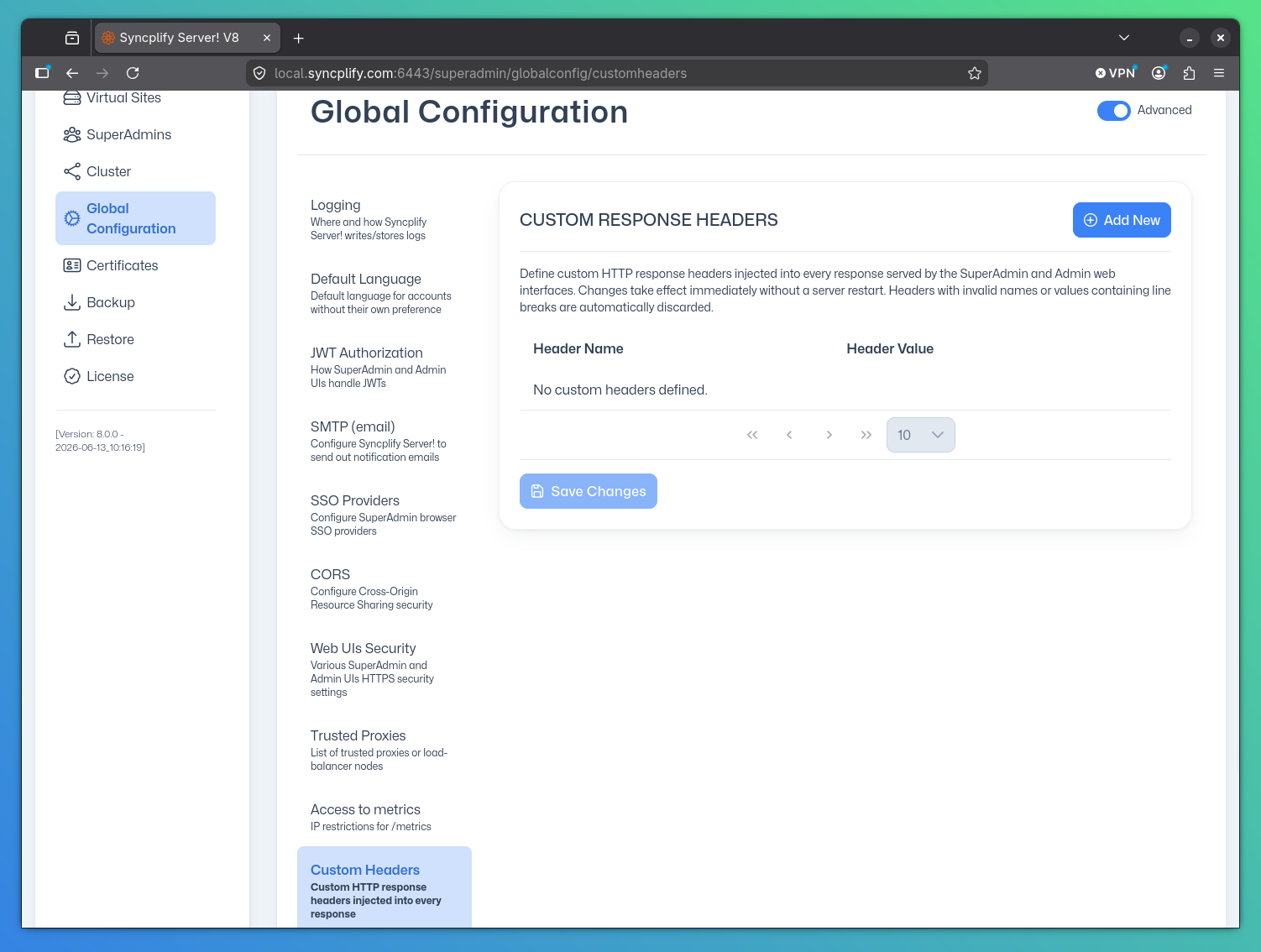Click the Restore upload icon
The width and height of the screenshot is (1261, 952).
[72, 339]
